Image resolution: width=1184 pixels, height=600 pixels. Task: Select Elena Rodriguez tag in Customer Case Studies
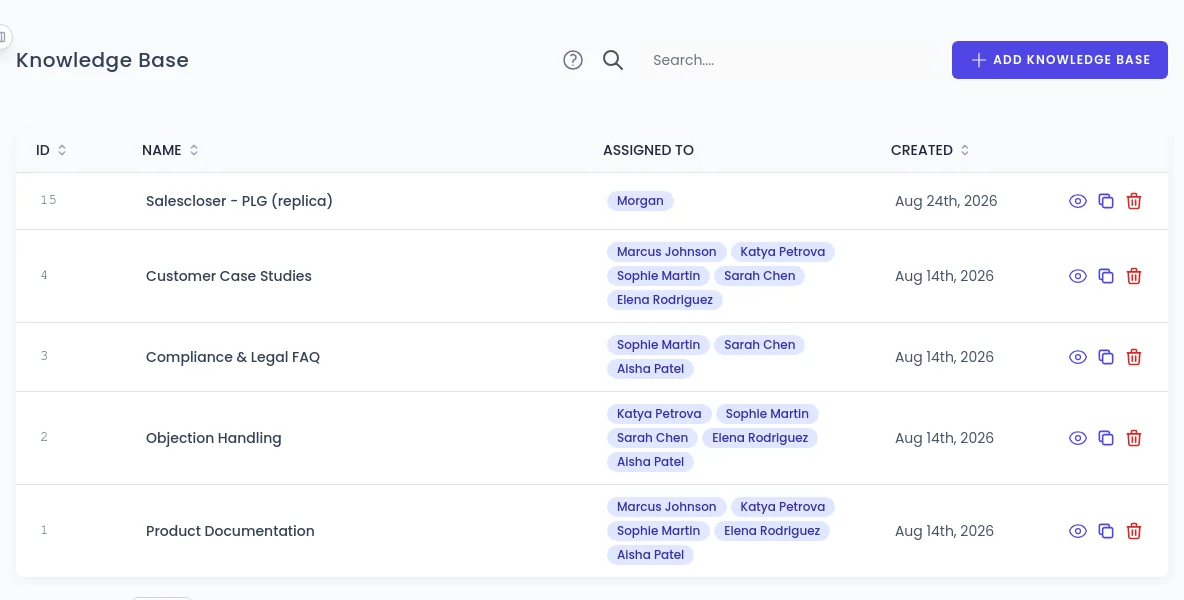(x=664, y=300)
